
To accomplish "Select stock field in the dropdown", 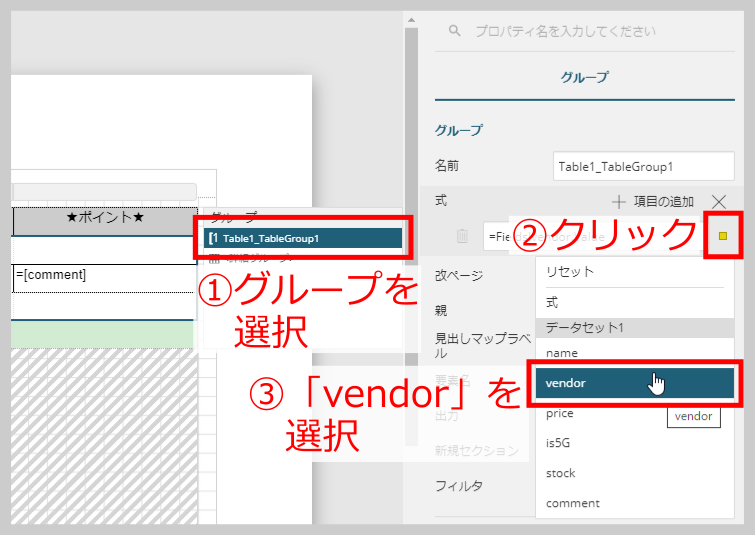I will click(634, 473).
